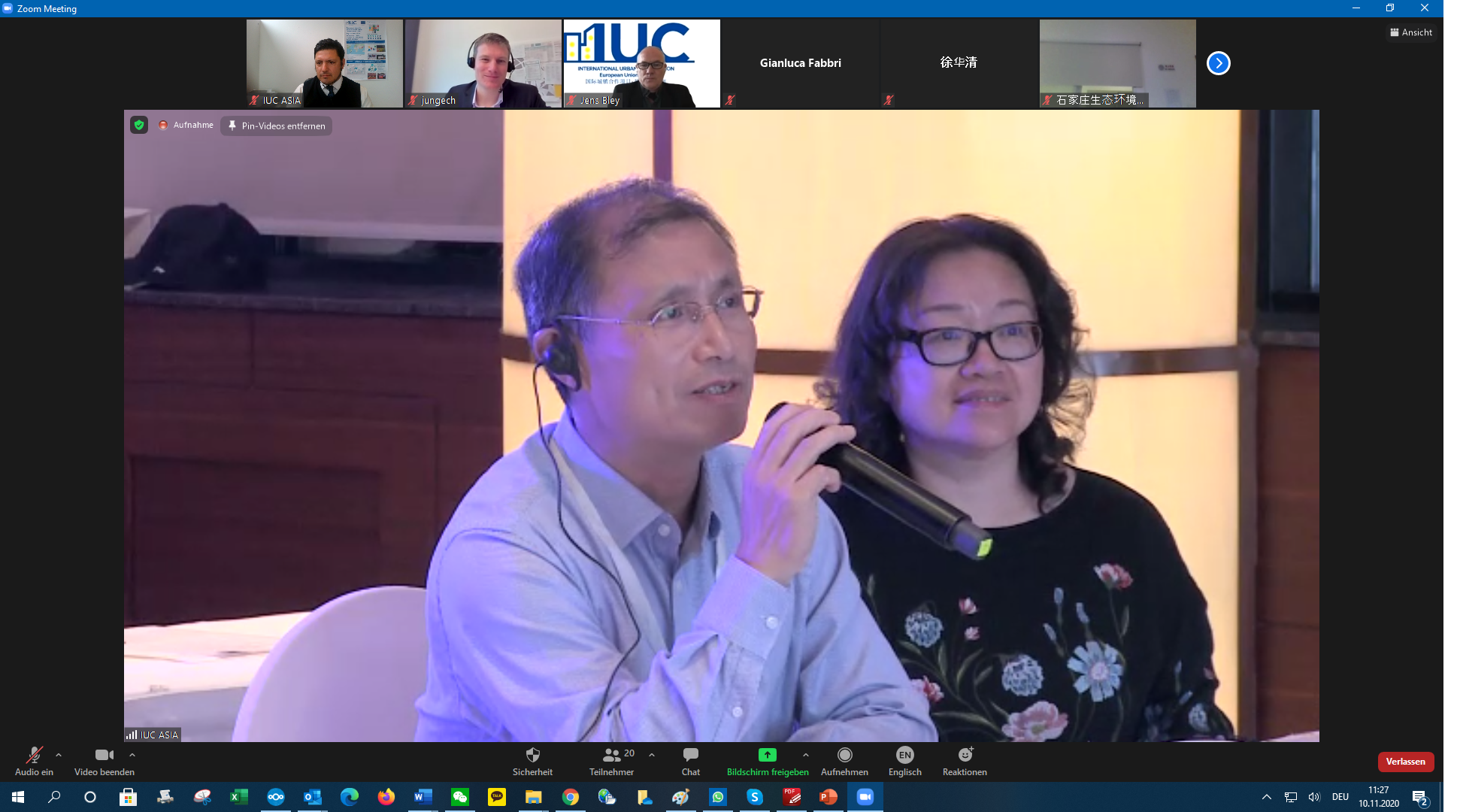Image resolution: width=1457 pixels, height=812 pixels.
Task: Click the Englisch interpretation icon
Action: (x=904, y=756)
